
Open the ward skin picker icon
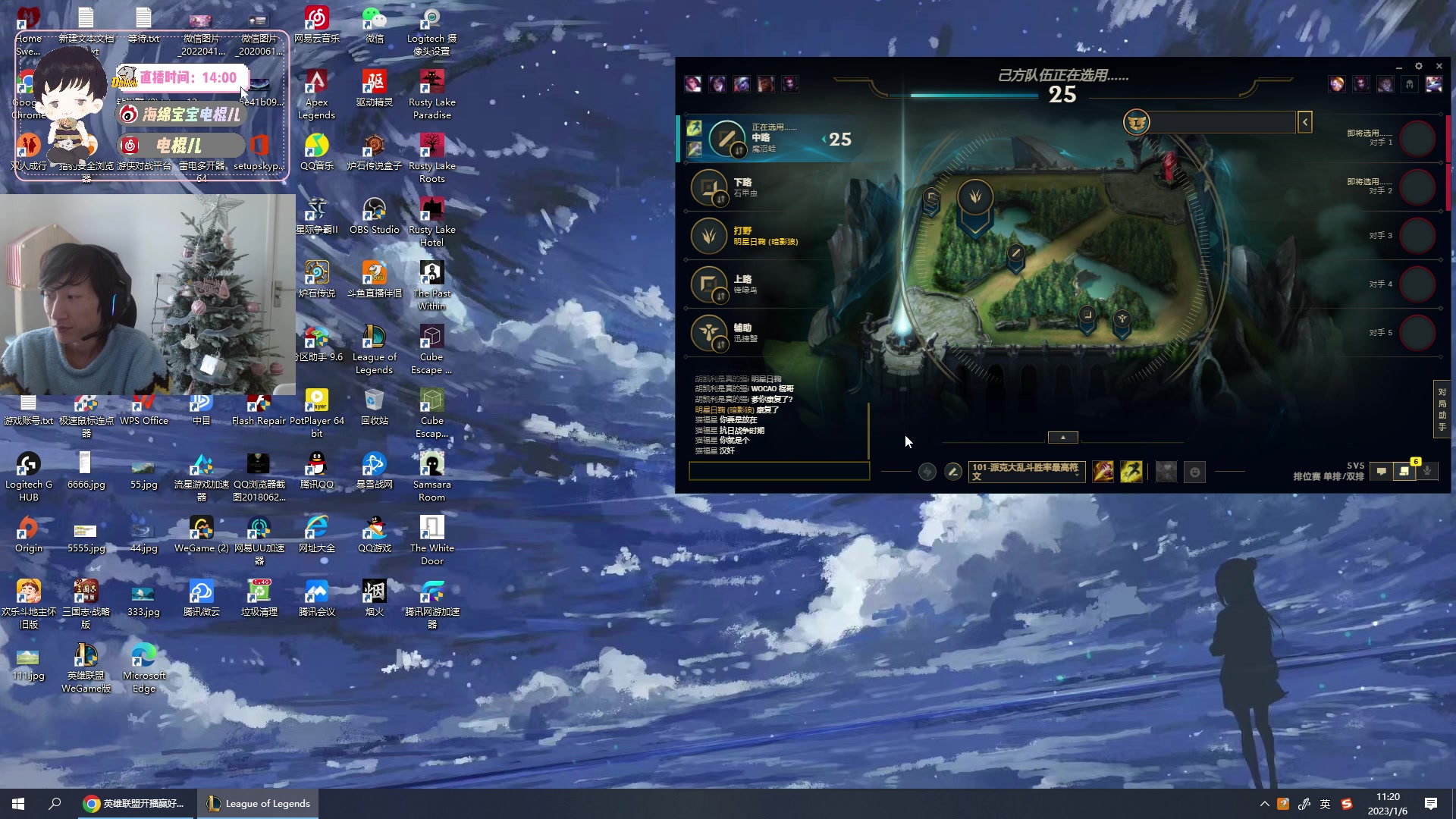[x=1166, y=472]
